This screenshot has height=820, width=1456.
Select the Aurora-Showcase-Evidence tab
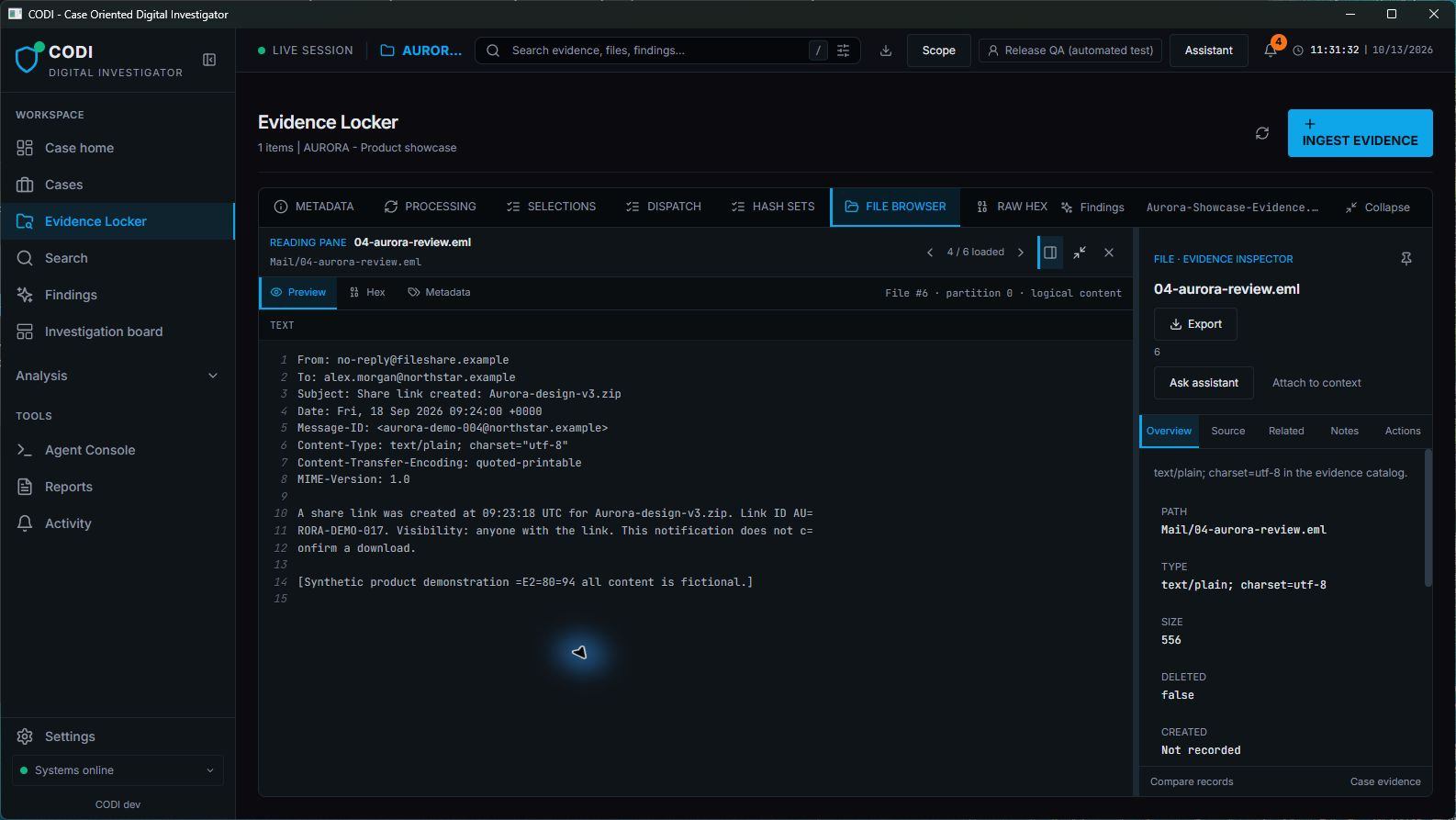(x=1232, y=208)
